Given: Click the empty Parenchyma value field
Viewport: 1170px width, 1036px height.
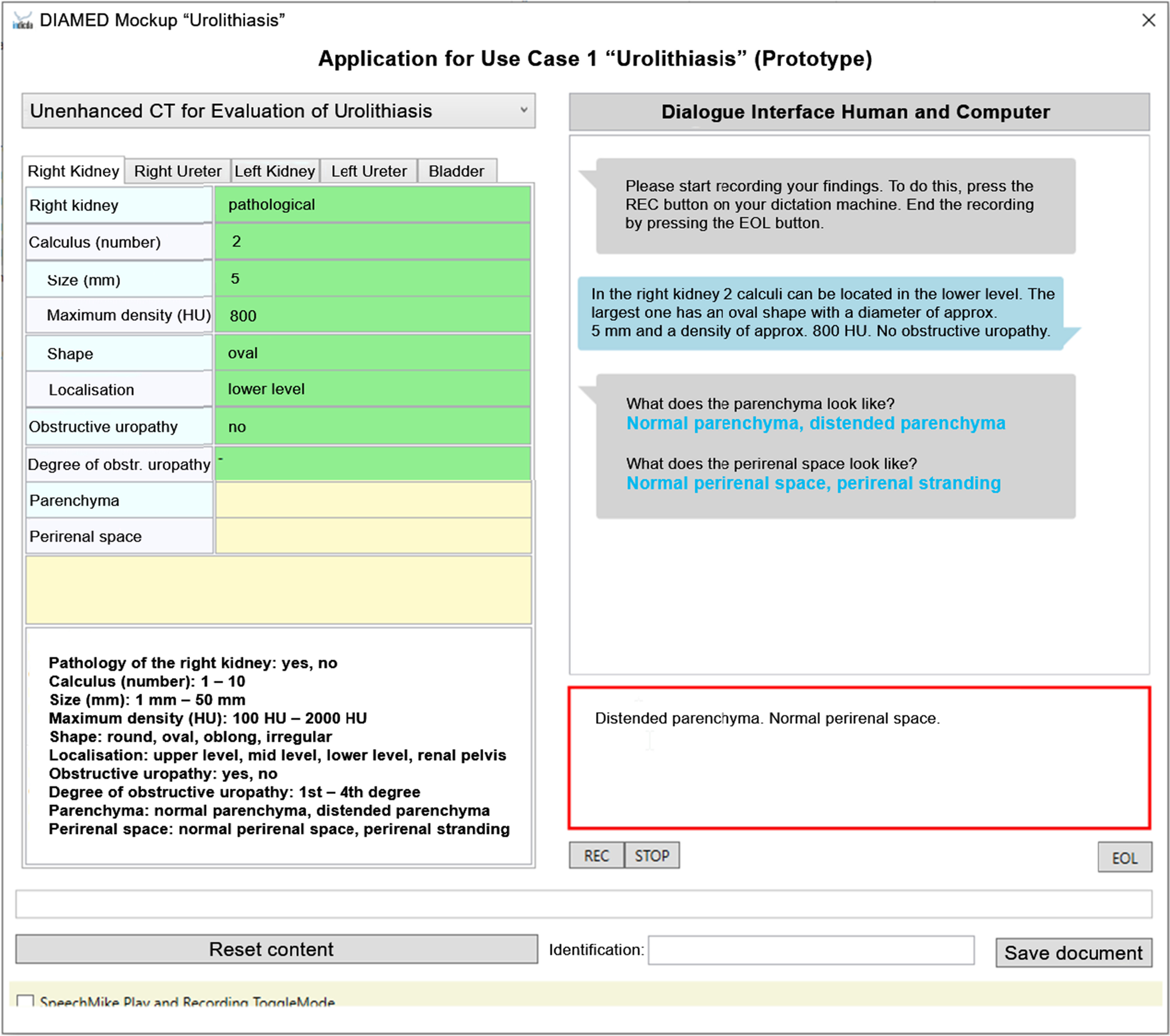Looking at the screenshot, I should tap(373, 500).
